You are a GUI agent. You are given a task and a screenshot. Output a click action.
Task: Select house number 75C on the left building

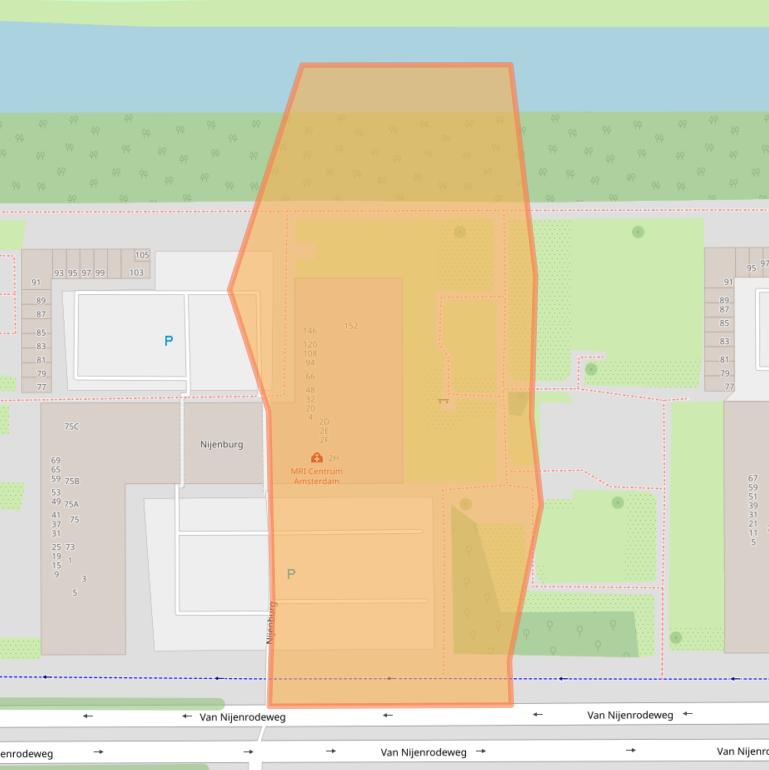[x=71, y=426]
